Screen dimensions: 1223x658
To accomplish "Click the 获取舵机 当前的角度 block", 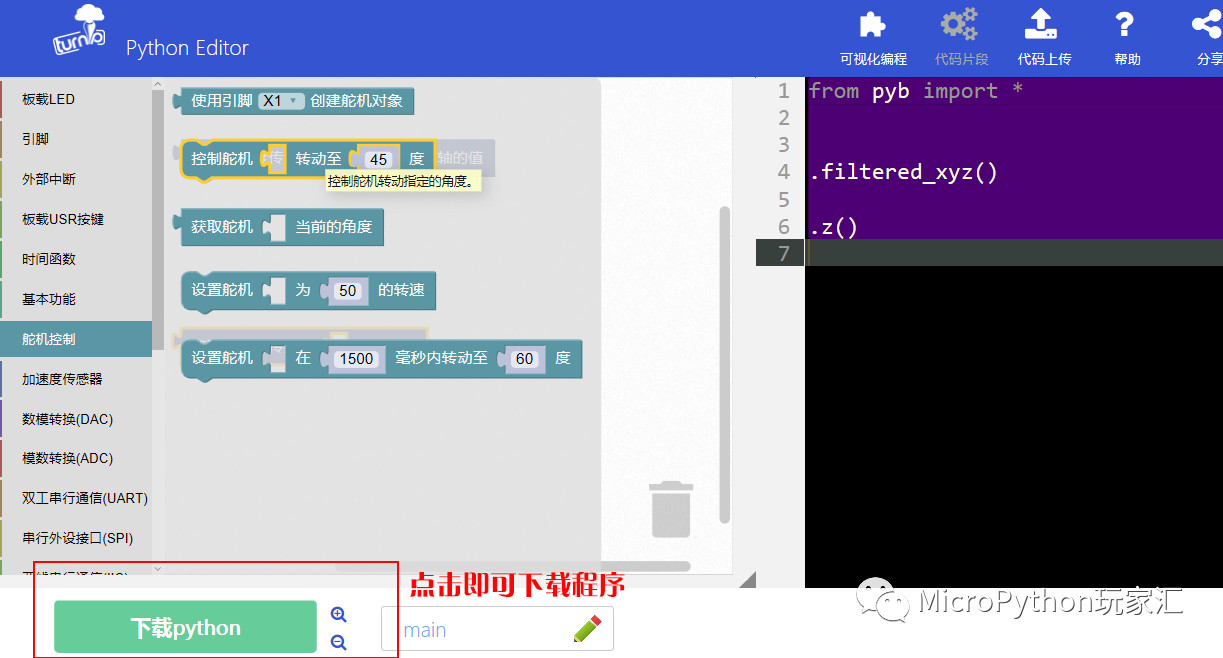I will pos(279,227).
